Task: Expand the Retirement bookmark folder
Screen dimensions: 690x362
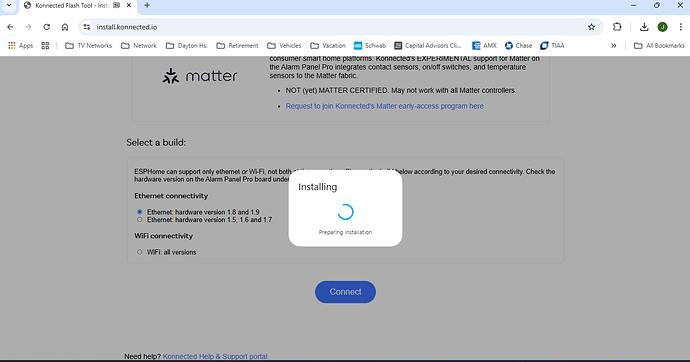Action: [x=237, y=45]
